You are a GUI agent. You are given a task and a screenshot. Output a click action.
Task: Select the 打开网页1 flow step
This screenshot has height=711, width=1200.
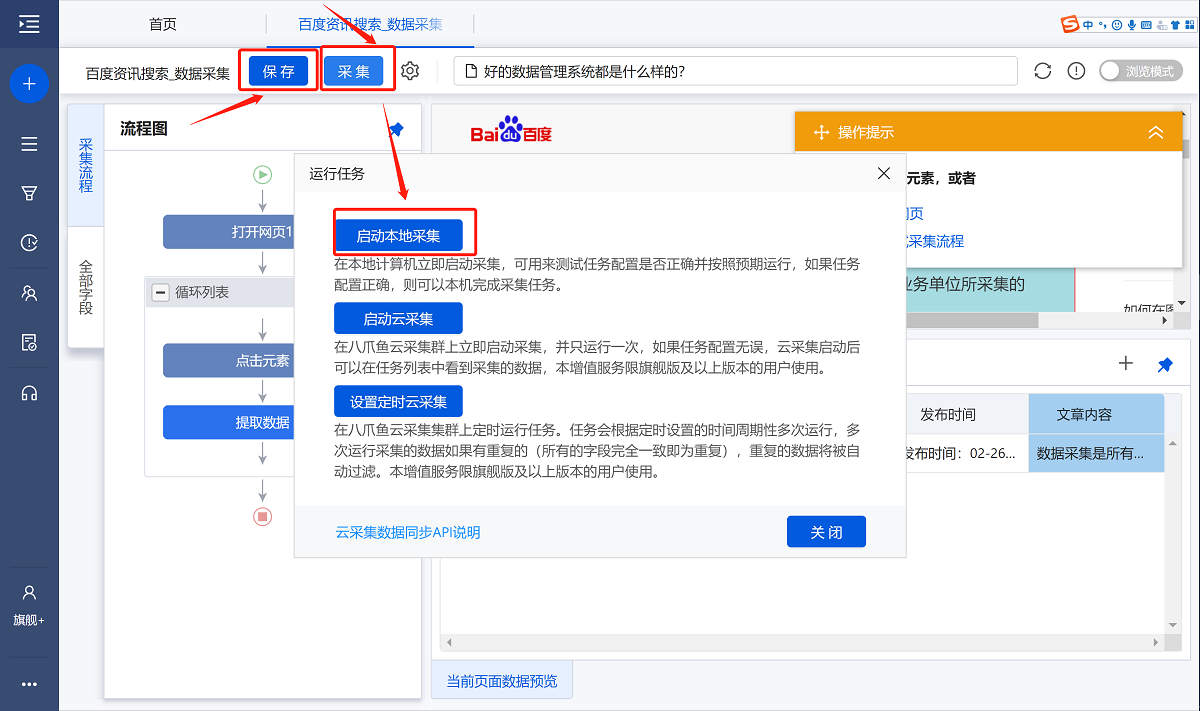coord(229,232)
